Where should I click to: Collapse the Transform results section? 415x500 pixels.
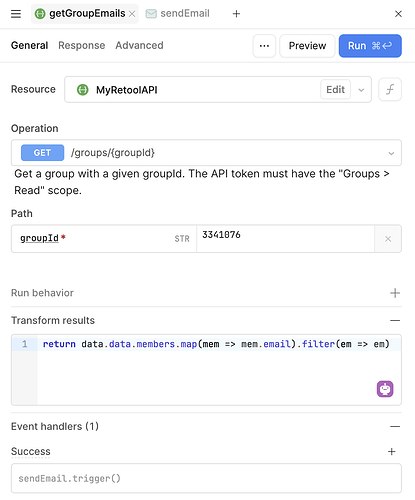[x=395, y=320]
